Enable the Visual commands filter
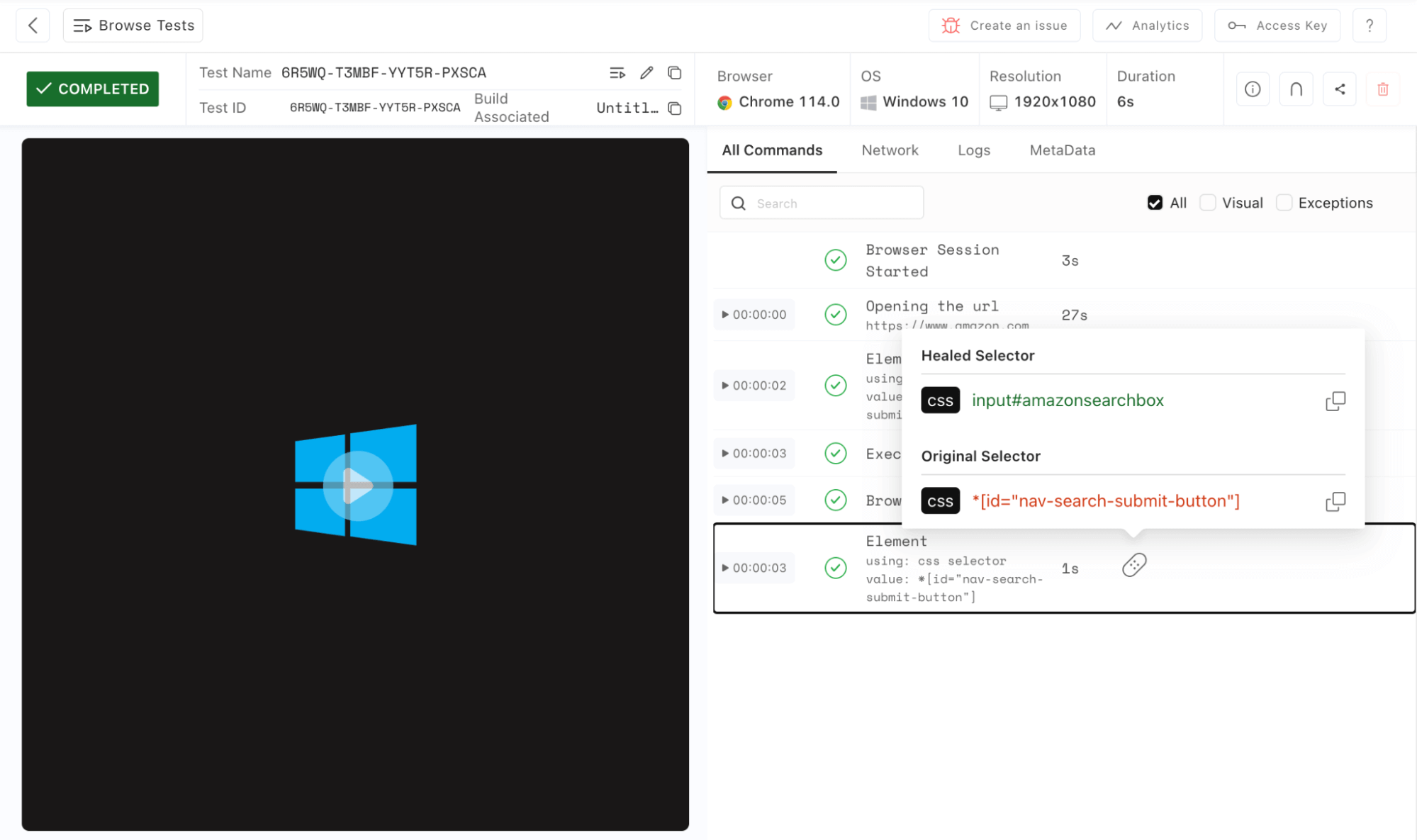Image resolution: width=1417 pixels, height=840 pixels. pyautogui.click(x=1207, y=202)
